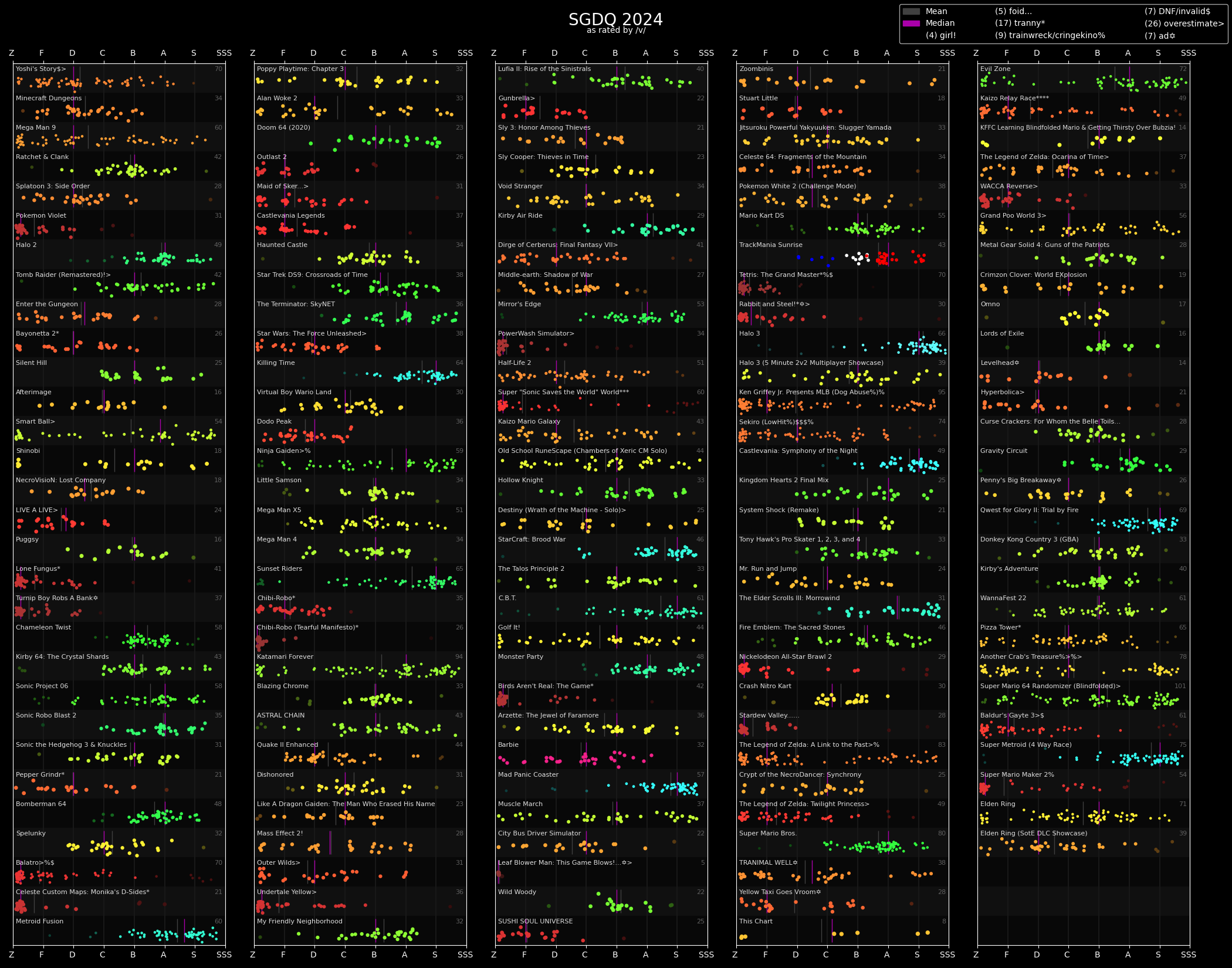Click the 'WannaFest 22' row label
The height and width of the screenshot is (968, 1232).
click(x=1003, y=598)
